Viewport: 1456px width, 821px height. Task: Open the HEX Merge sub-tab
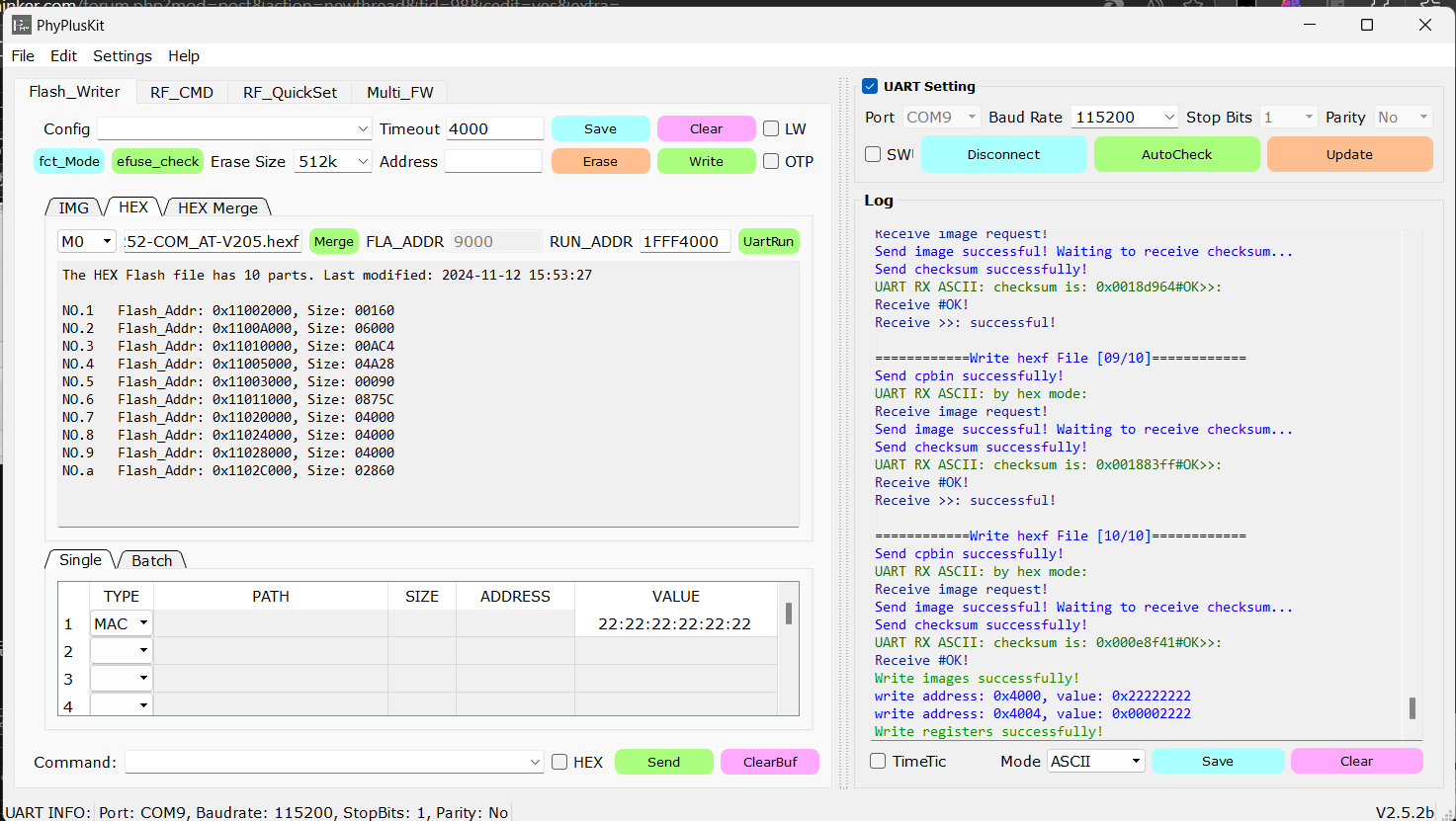[x=217, y=207]
